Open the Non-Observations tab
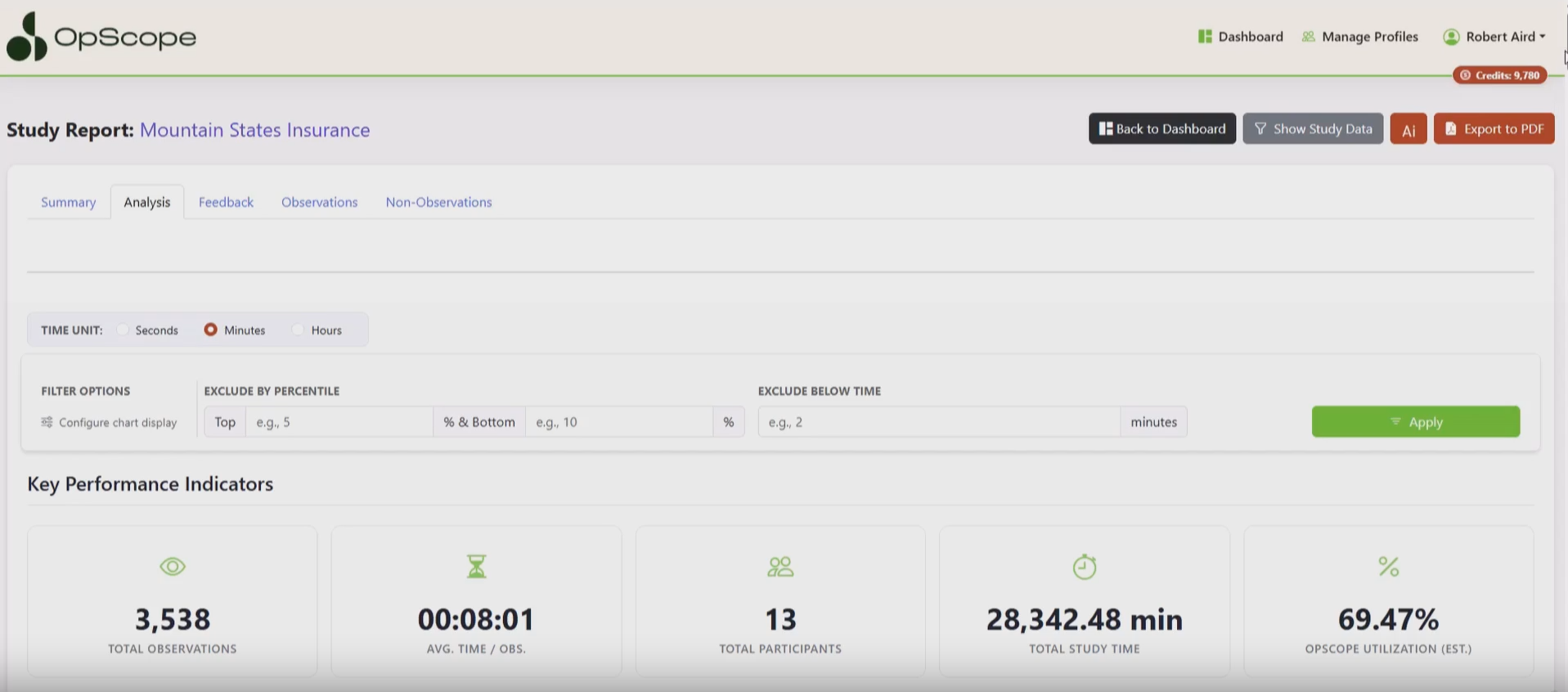Viewport: 1568px width, 692px height. pos(438,202)
